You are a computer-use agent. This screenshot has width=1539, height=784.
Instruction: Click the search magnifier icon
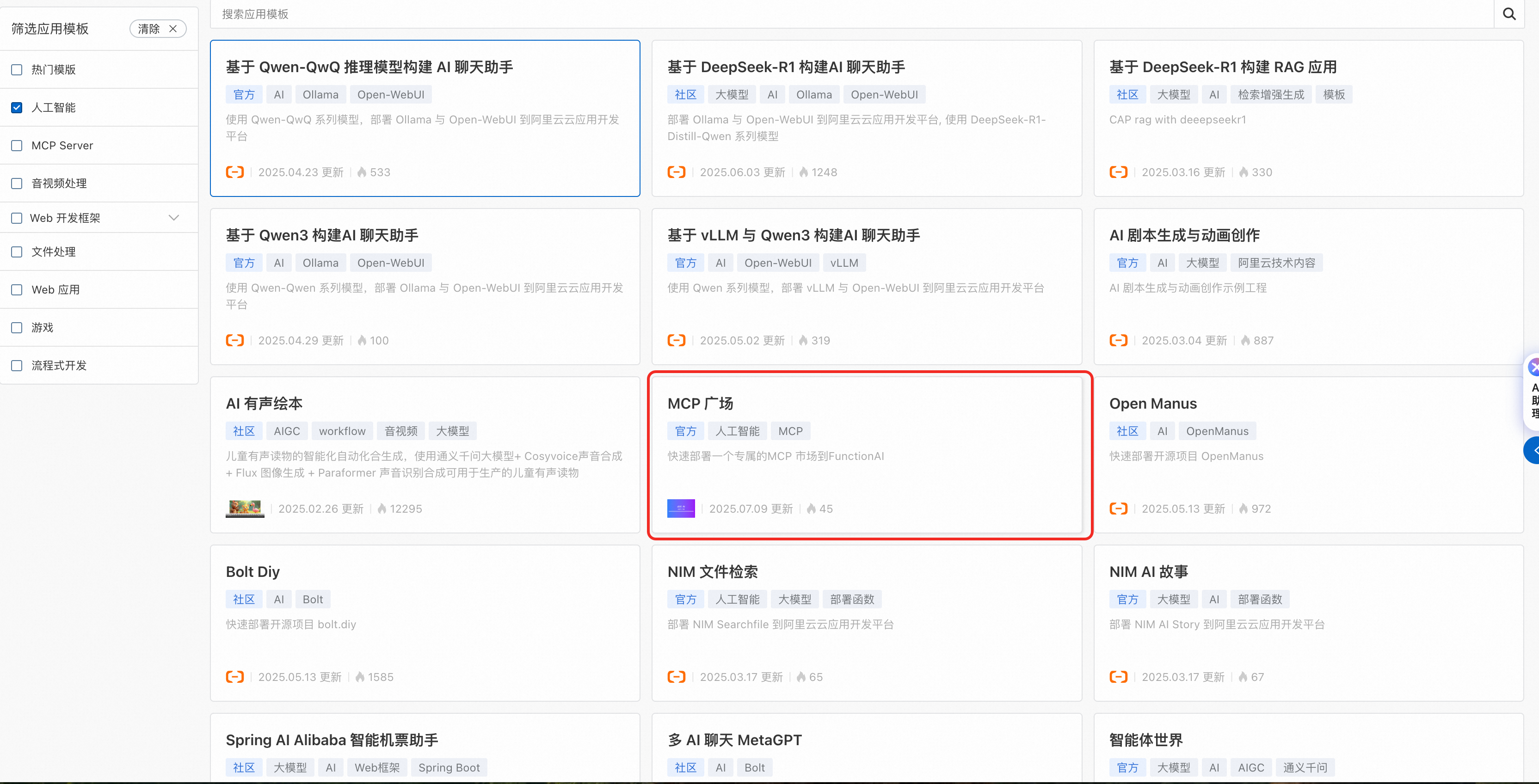click(1508, 14)
